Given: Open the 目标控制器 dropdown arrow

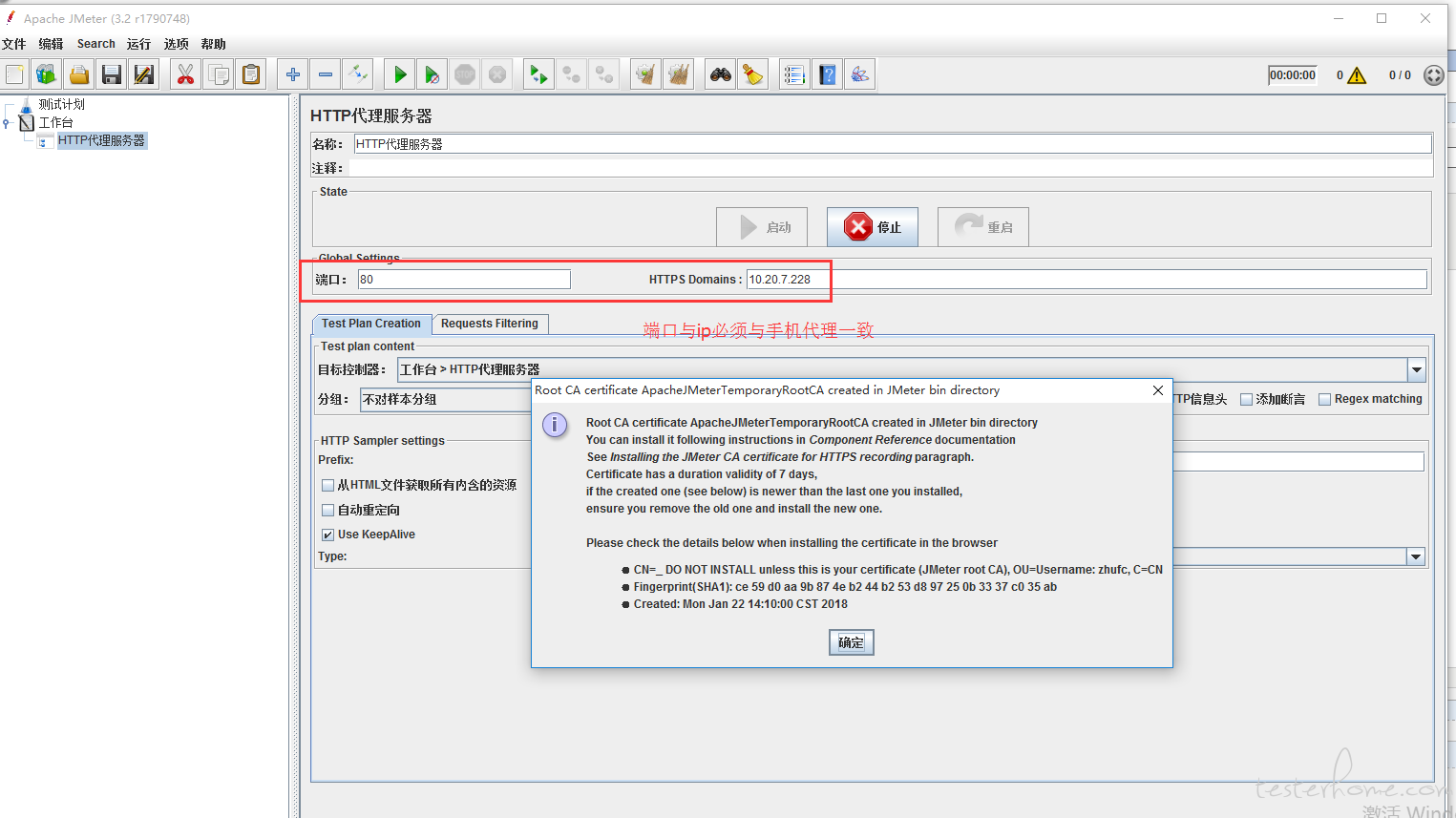Looking at the screenshot, I should click(1417, 369).
